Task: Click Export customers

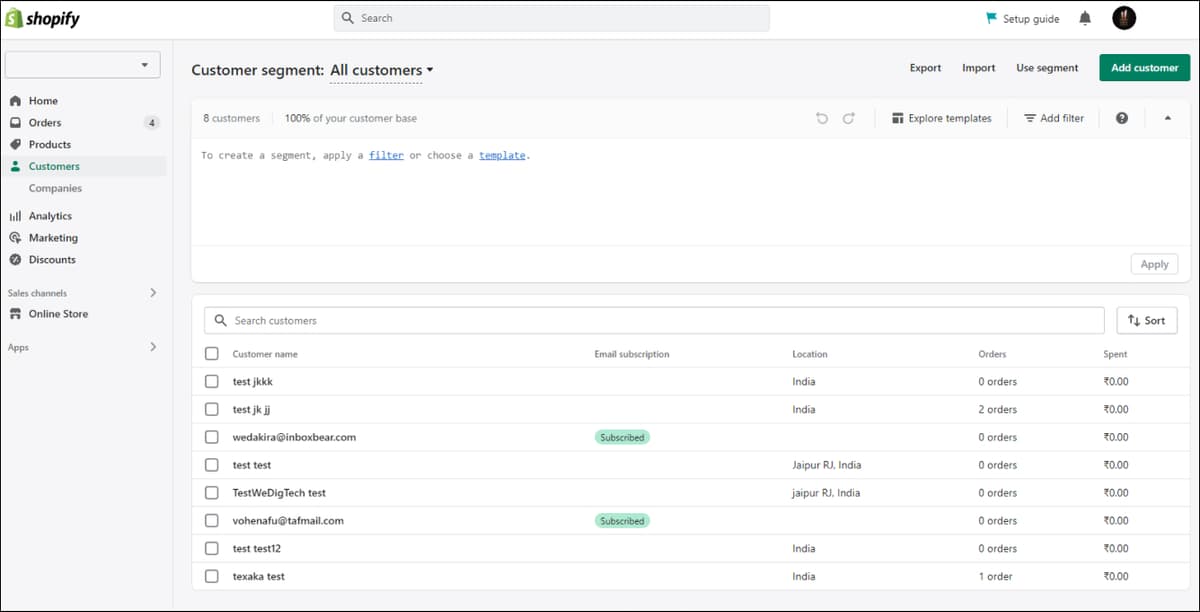Action: [925, 68]
